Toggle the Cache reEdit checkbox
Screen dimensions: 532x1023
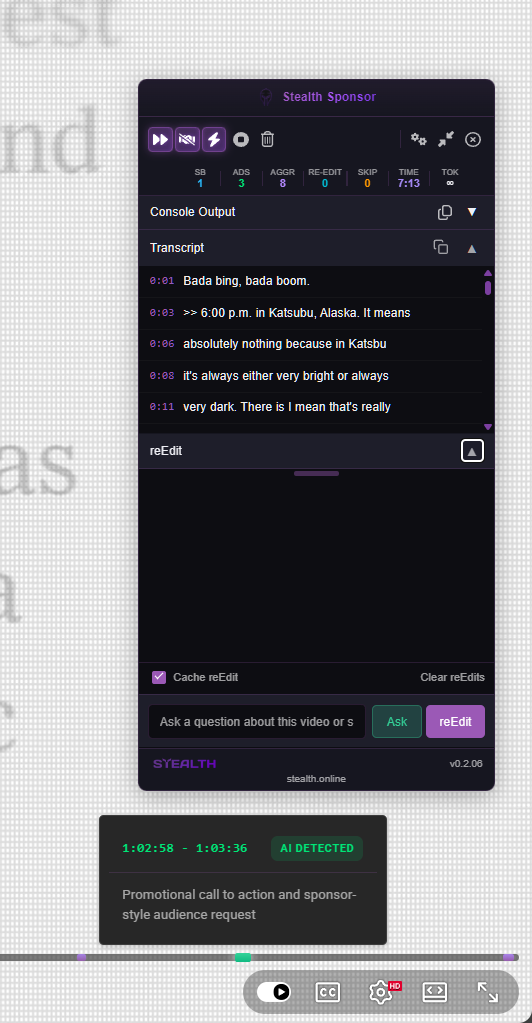[x=159, y=677]
